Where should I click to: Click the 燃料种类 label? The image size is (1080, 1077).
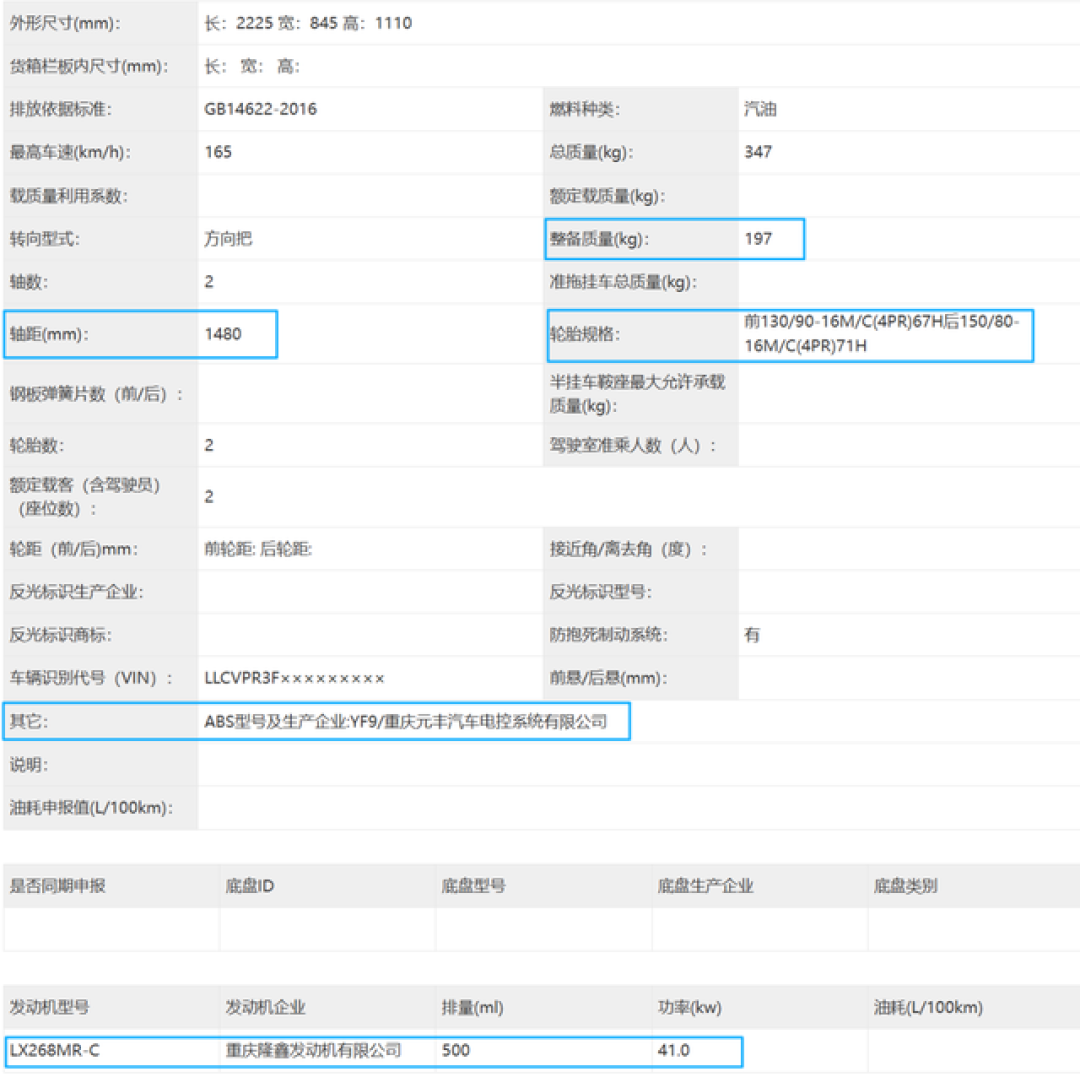tap(584, 109)
